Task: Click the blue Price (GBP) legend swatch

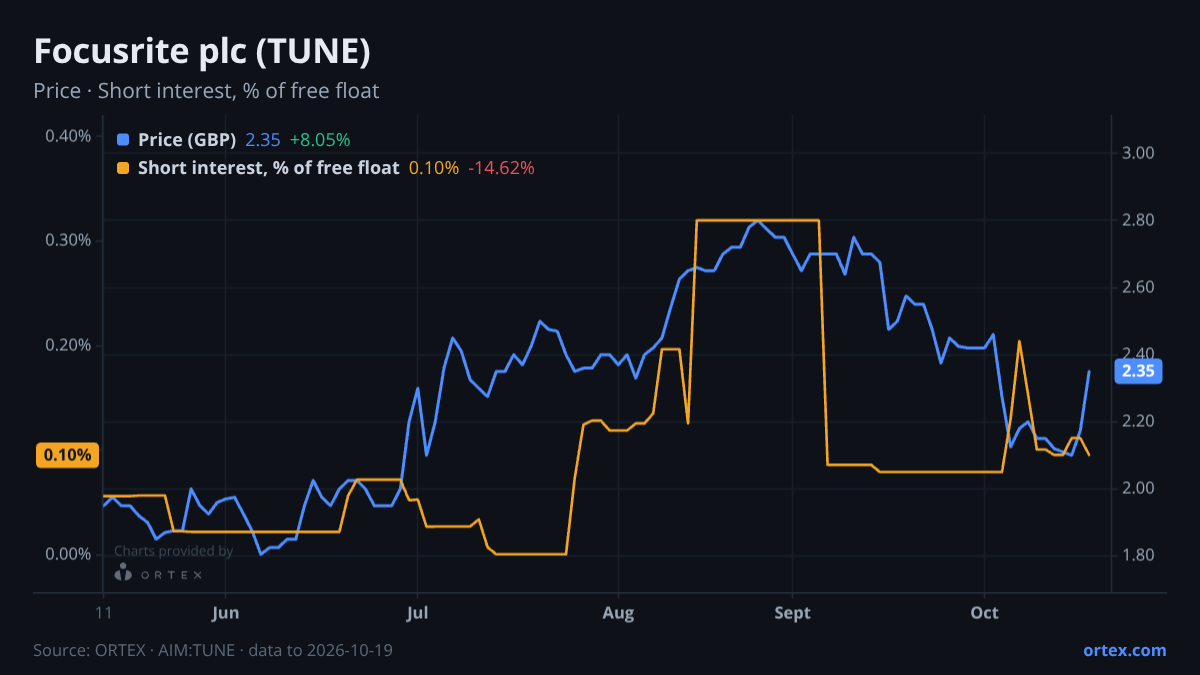Action: (123, 140)
